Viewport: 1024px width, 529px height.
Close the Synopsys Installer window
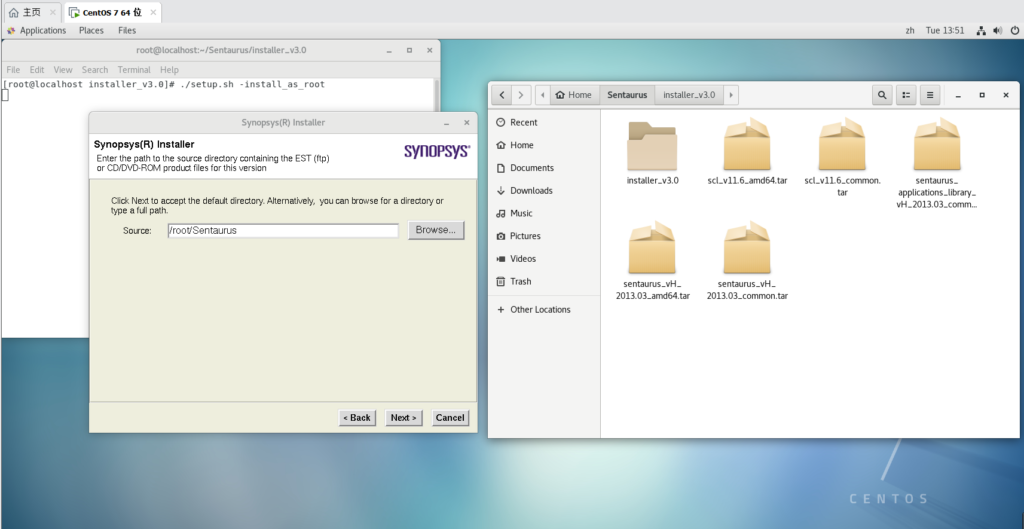(x=466, y=123)
